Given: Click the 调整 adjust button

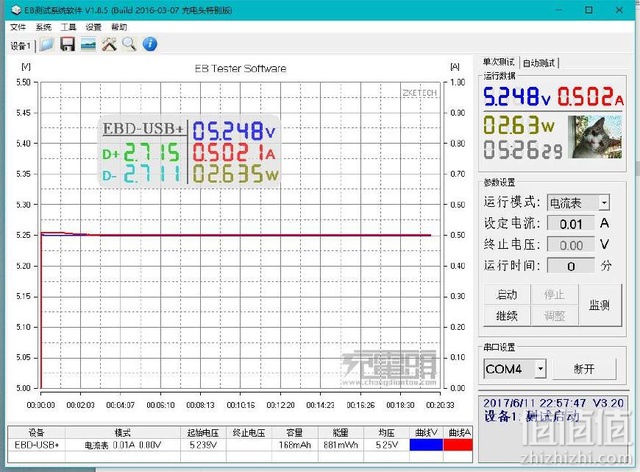Looking at the screenshot, I should point(554,316).
